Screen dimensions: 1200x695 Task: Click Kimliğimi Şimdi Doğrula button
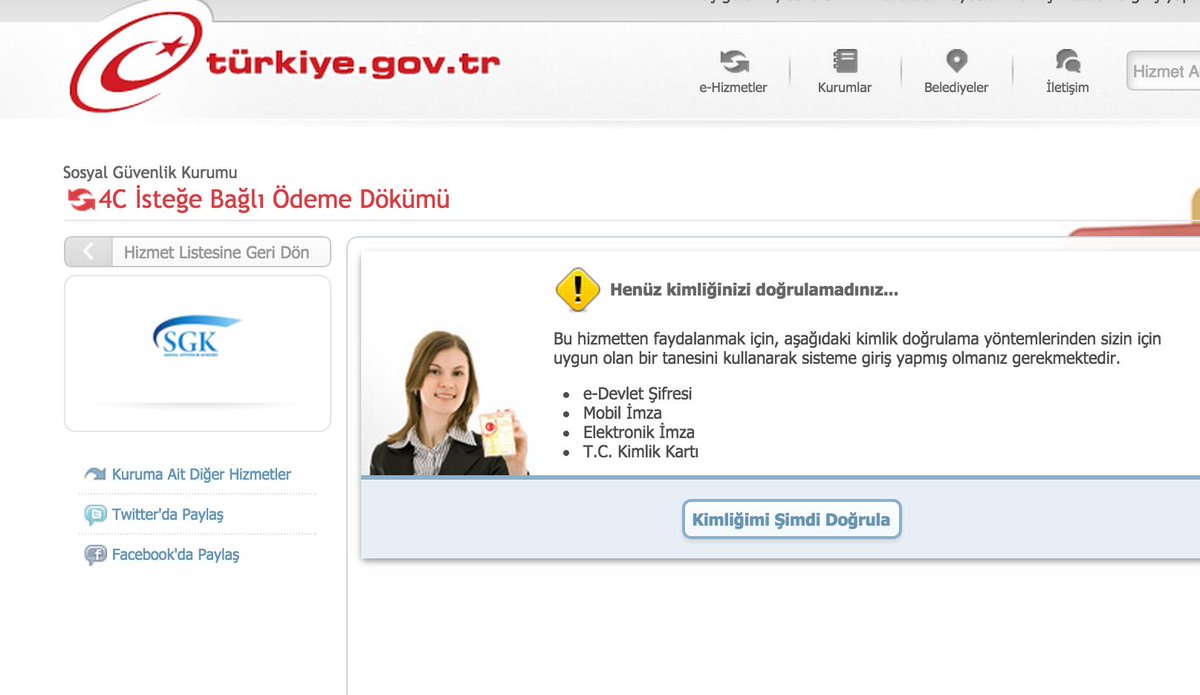pyautogui.click(x=791, y=520)
